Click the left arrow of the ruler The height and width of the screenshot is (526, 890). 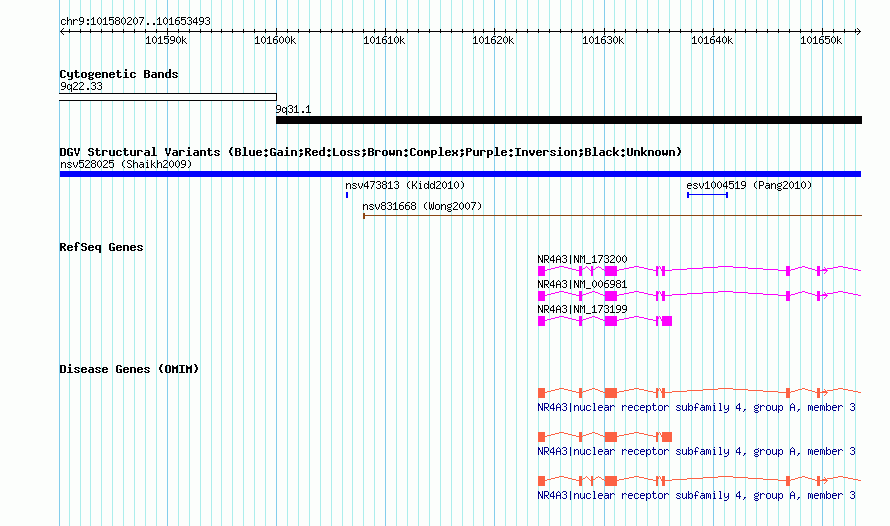tap(62, 32)
